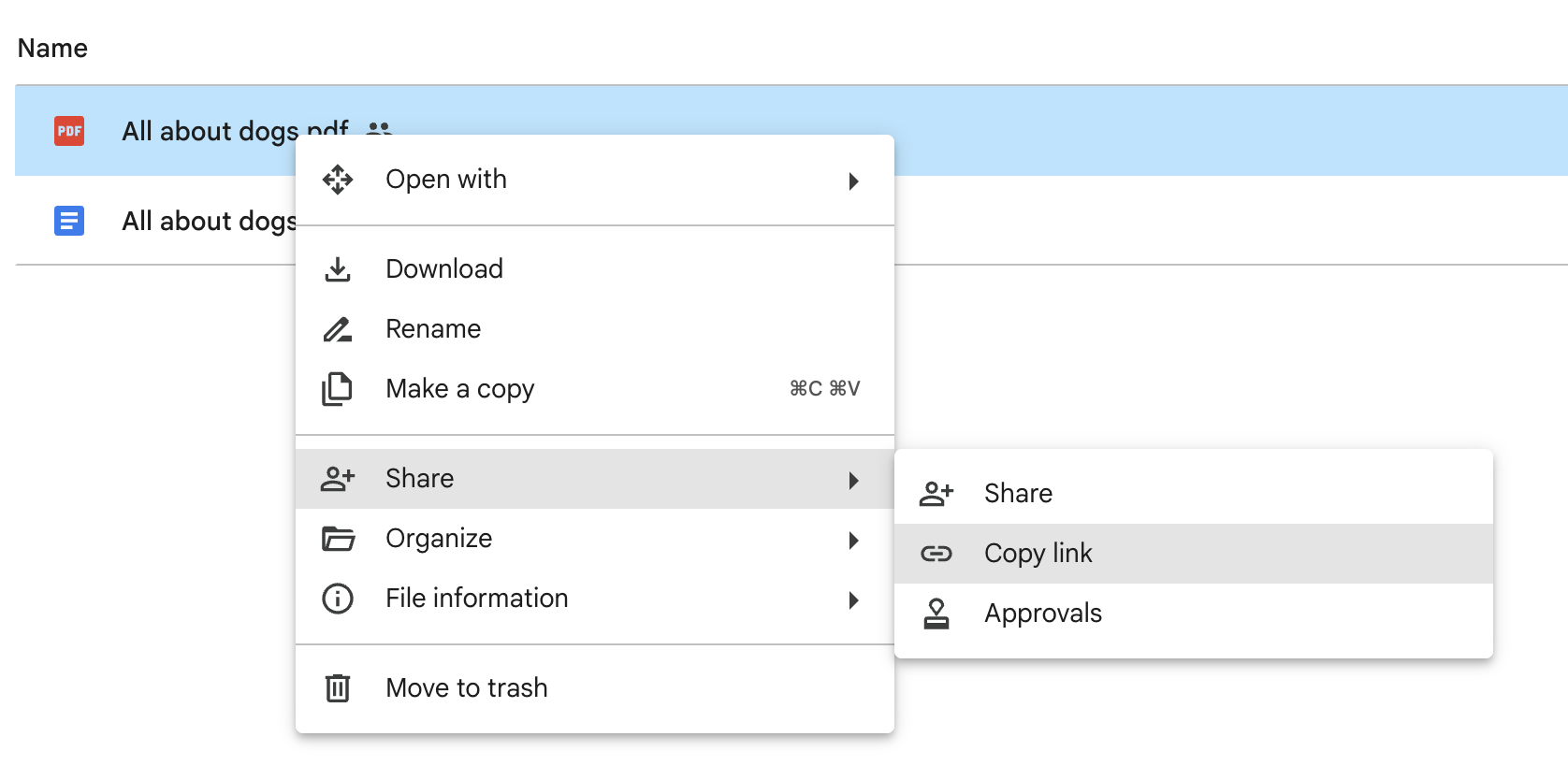Click the File information circle-i icon
This screenshot has width=1568, height=780.
coord(338,599)
